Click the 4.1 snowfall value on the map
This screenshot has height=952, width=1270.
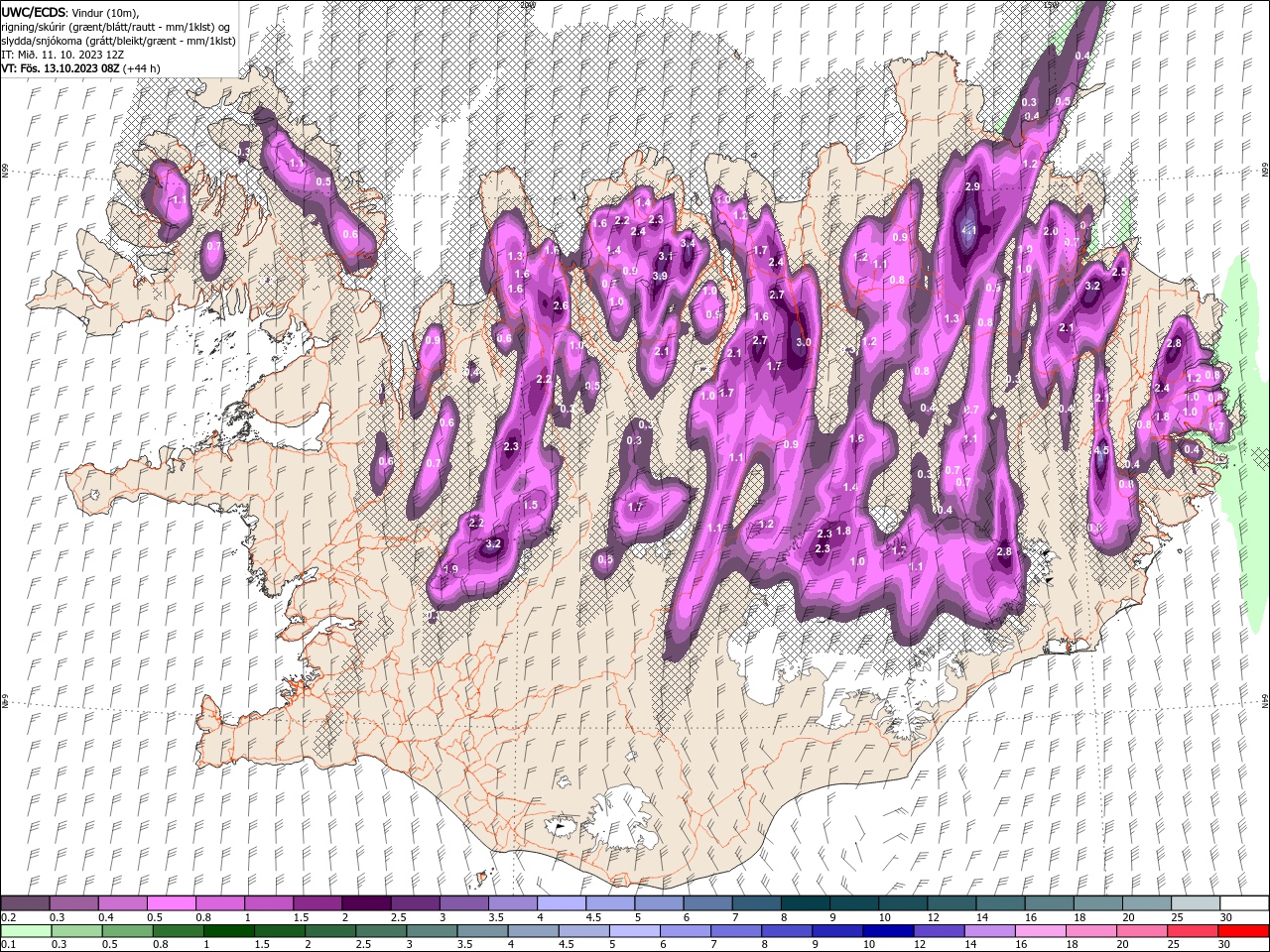pos(969,231)
